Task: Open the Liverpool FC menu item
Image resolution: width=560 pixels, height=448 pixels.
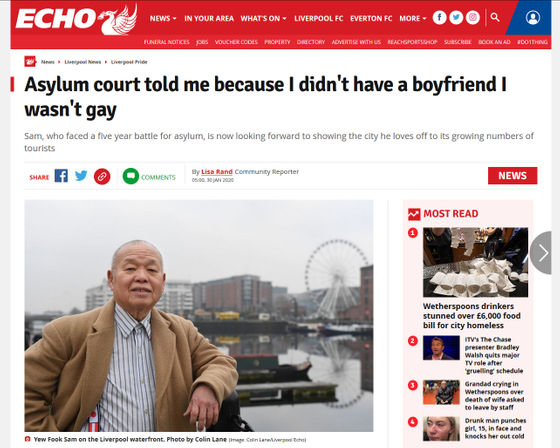Action: 319,19
